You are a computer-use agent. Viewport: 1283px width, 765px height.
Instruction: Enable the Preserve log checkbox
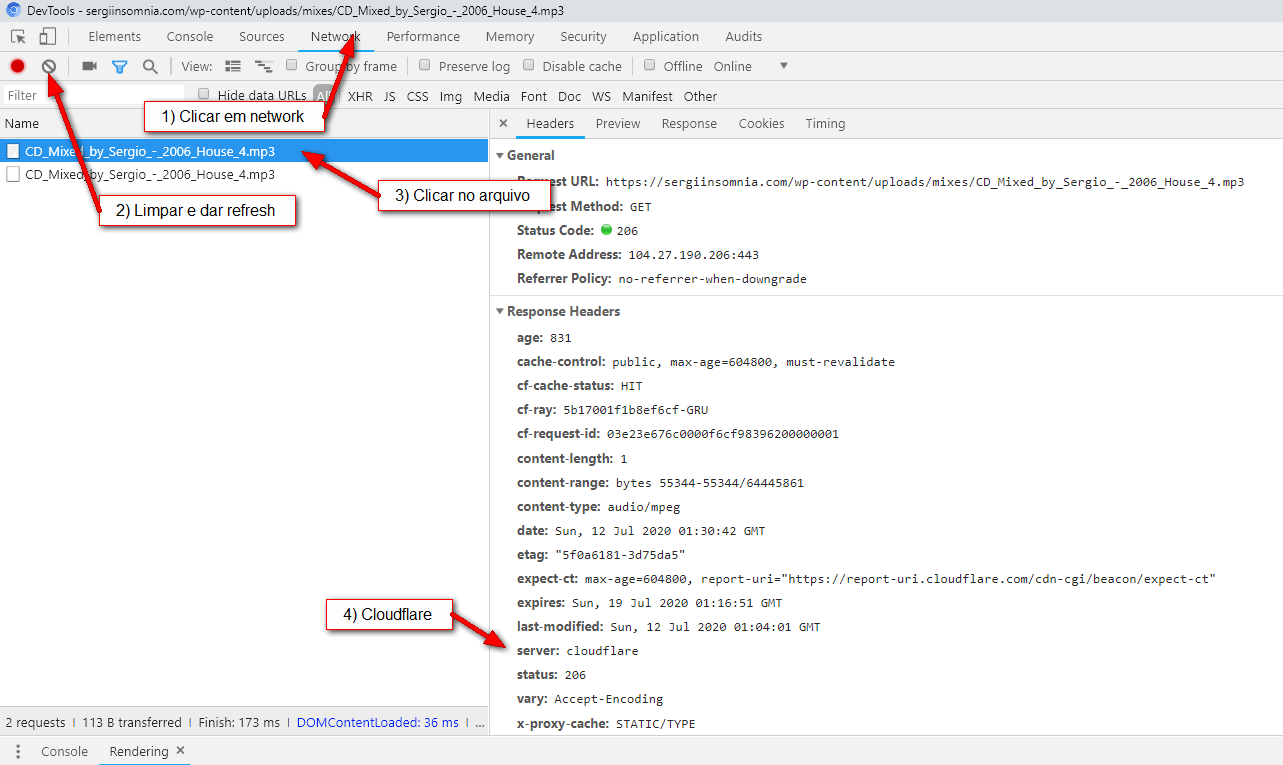pos(425,65)
